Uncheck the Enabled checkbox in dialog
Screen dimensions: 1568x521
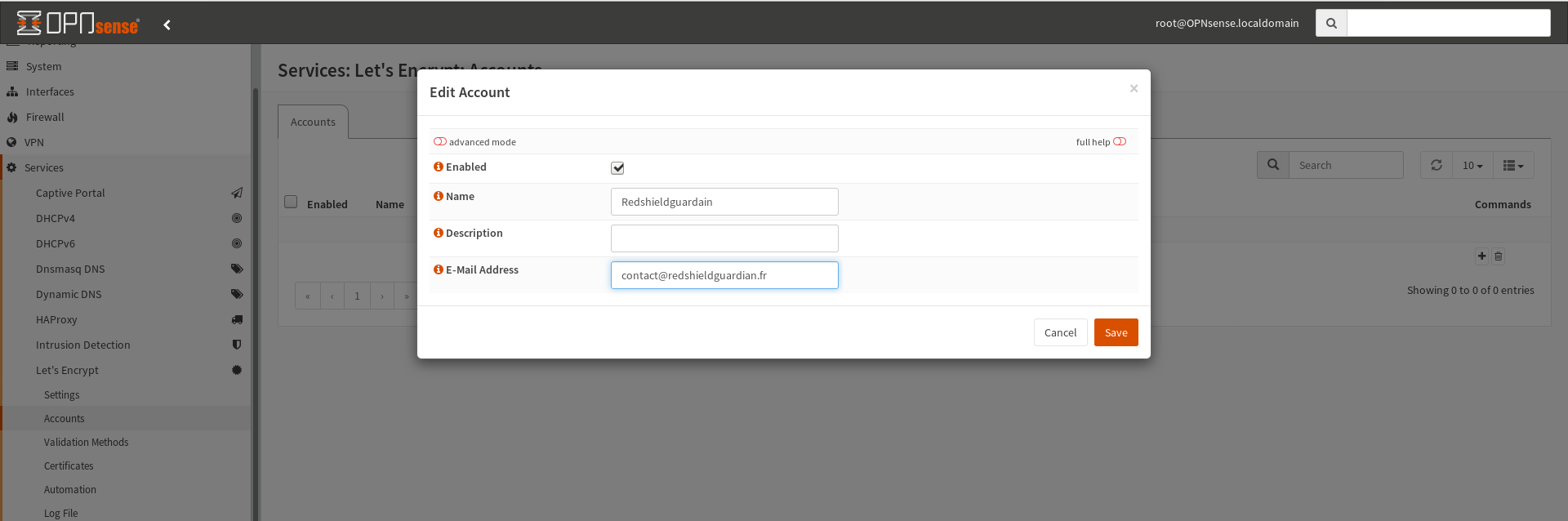[x=617, y=168]
